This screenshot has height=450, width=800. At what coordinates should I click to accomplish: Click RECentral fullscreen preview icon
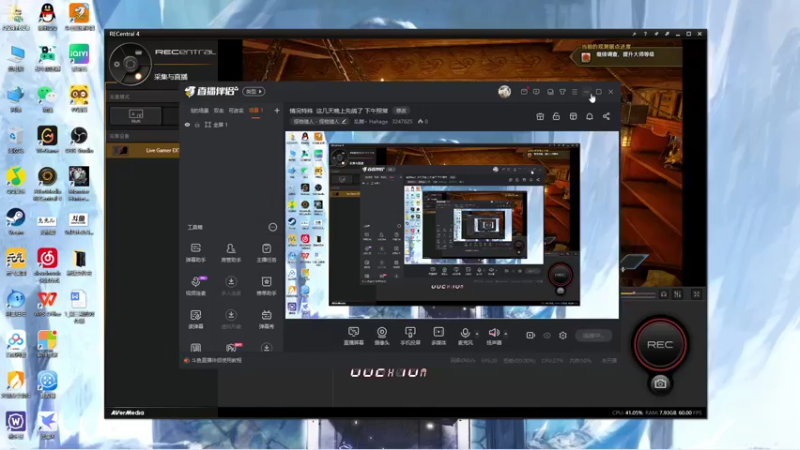pyautogui.click(x=696, y=294)
